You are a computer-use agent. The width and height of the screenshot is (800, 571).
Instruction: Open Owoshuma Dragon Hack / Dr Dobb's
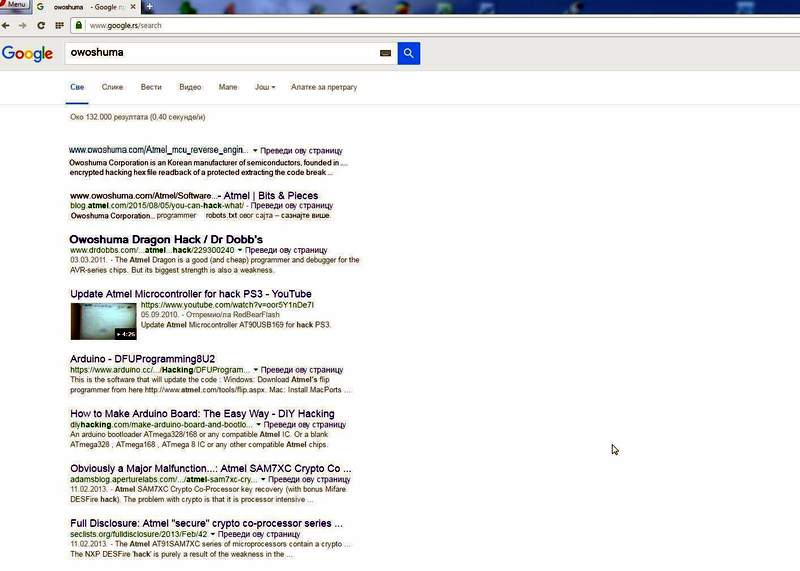[166, 239]
